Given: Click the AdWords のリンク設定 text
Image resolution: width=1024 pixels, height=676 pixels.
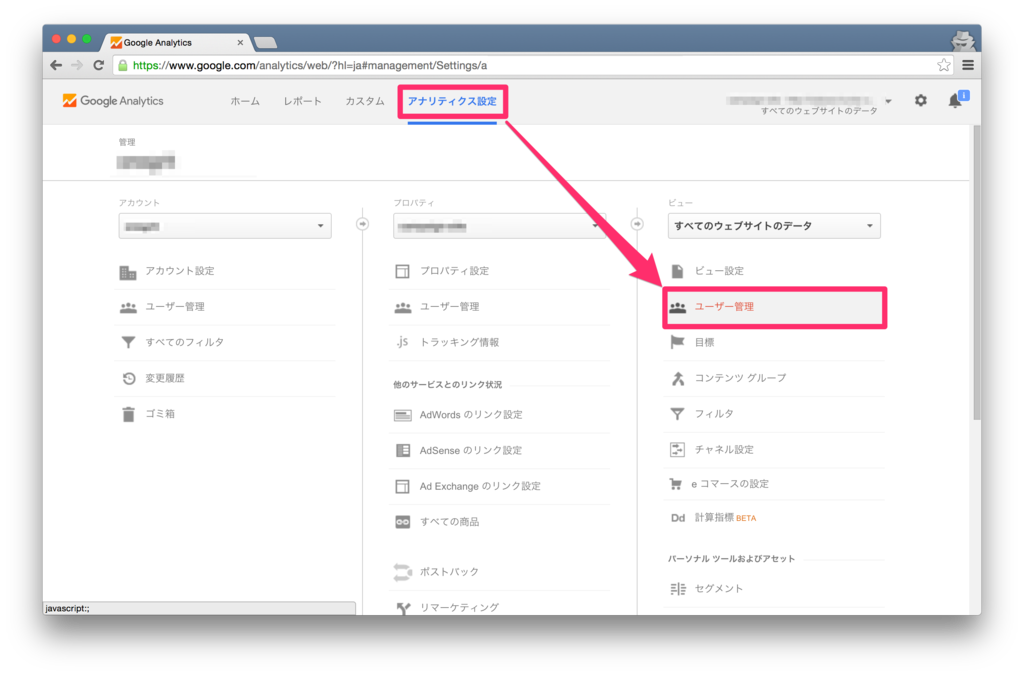Looking at the screenshot, I should (471, 415).
